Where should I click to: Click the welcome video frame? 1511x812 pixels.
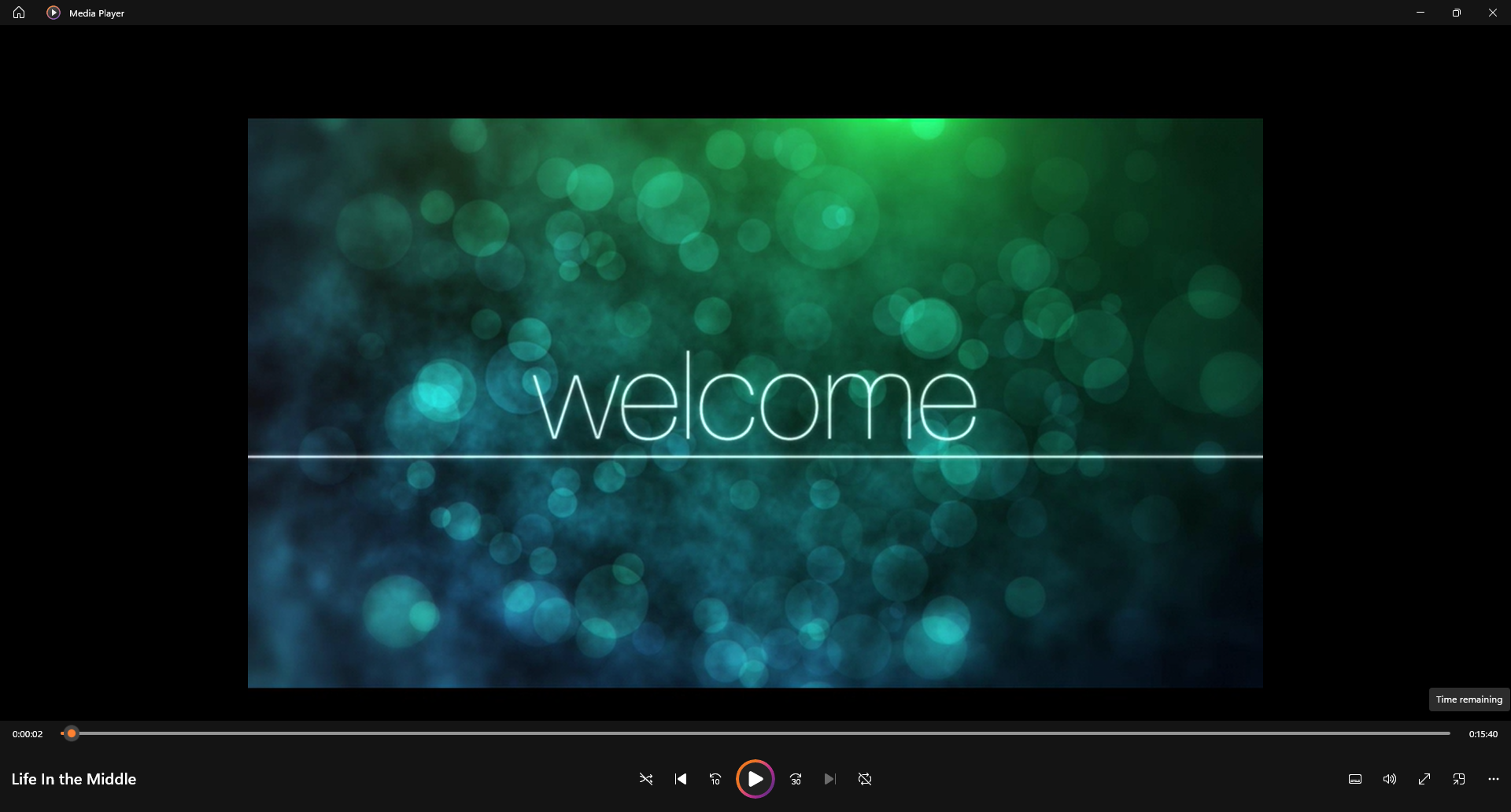point(755,403)
